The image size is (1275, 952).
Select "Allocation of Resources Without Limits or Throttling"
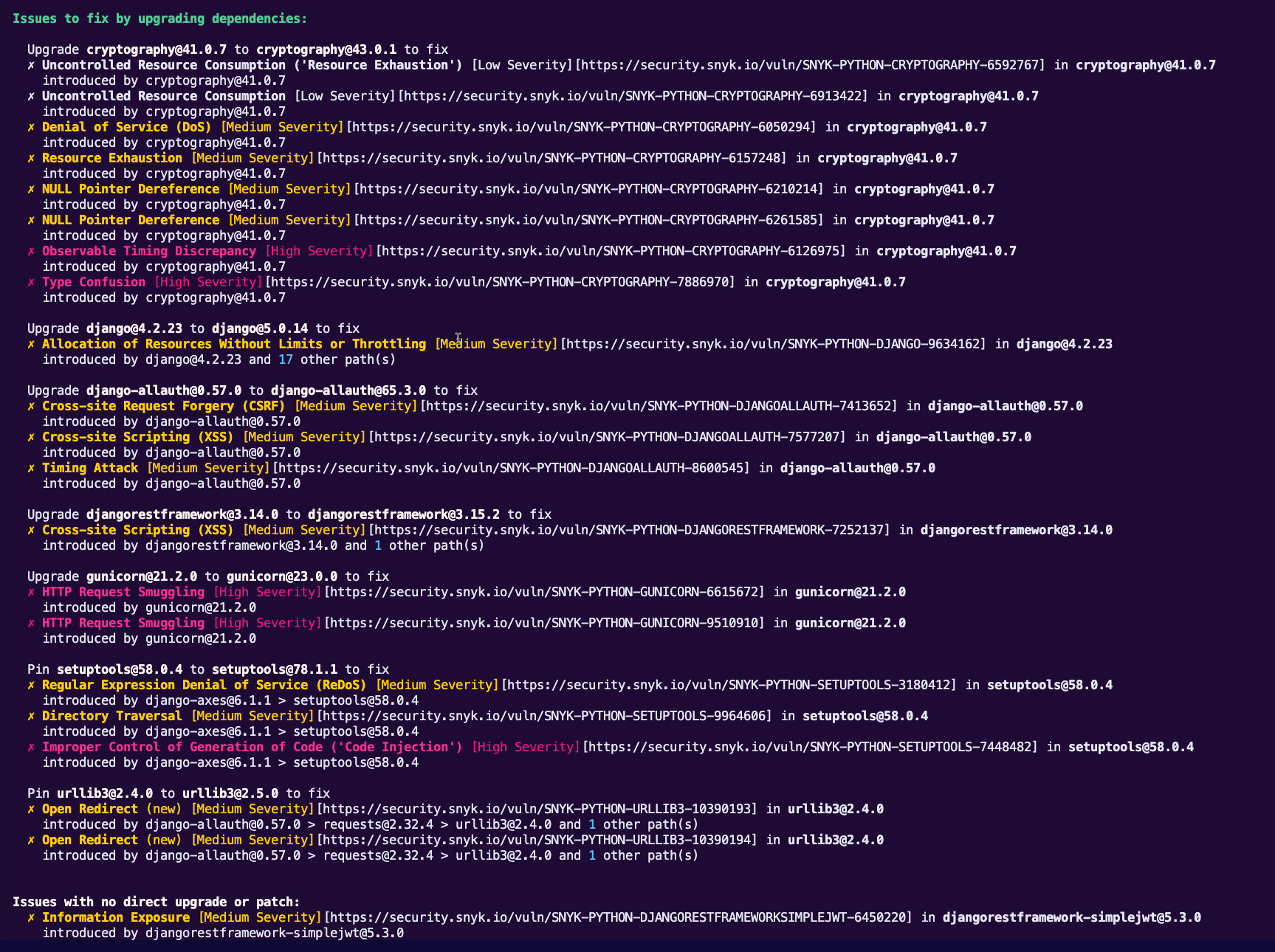234,344
